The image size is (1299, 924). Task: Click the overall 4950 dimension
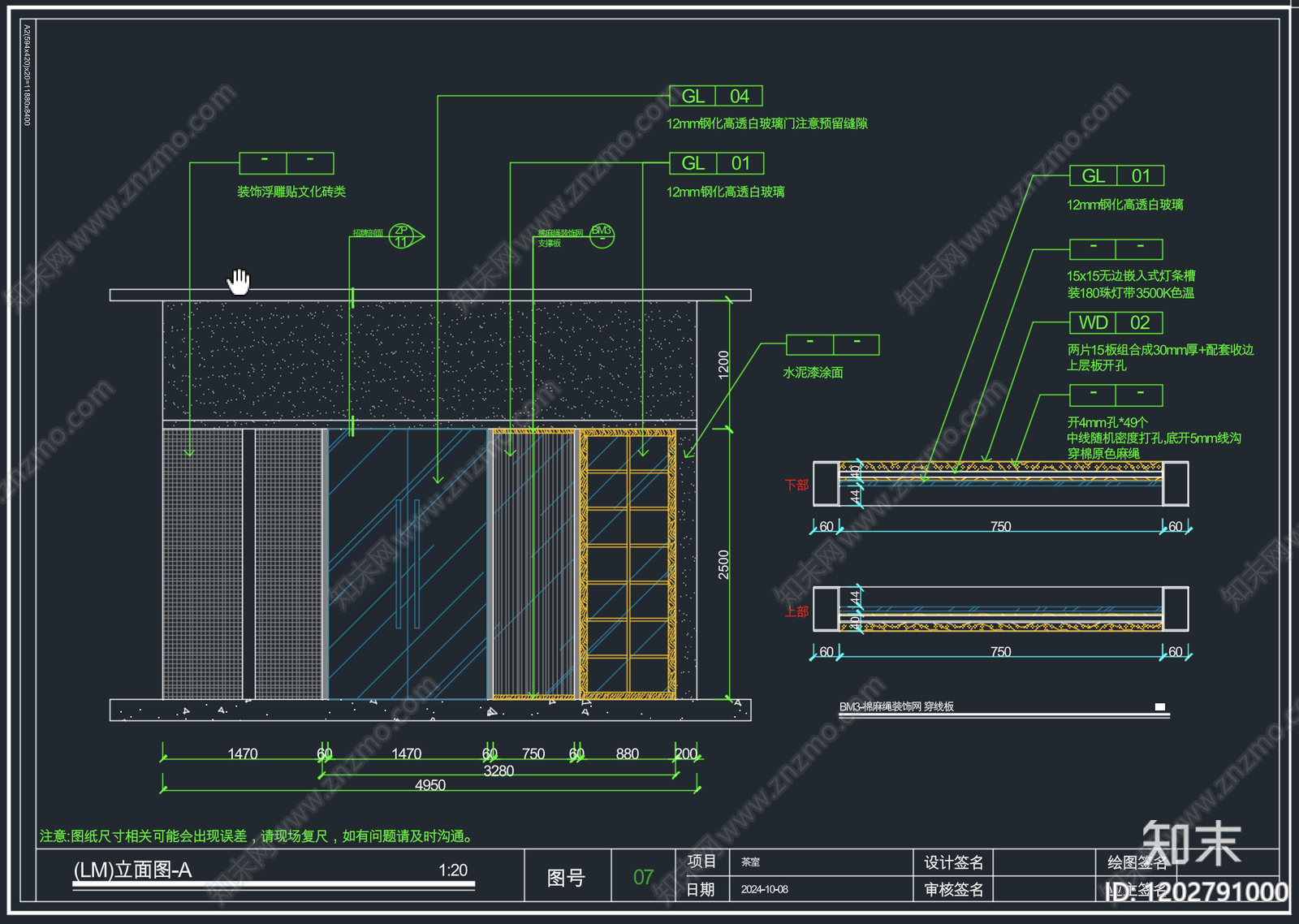pos(430,785)
